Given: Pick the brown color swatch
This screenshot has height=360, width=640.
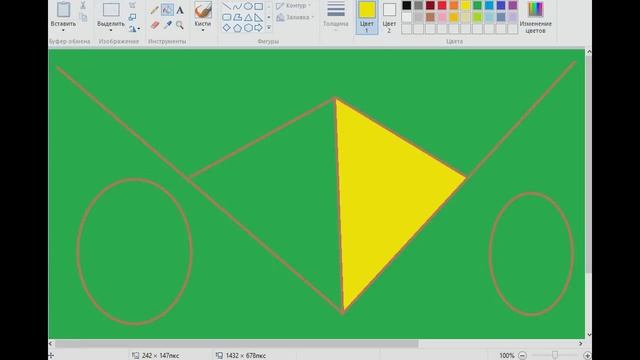Looking at the screenshot, I should click(430, 17).
